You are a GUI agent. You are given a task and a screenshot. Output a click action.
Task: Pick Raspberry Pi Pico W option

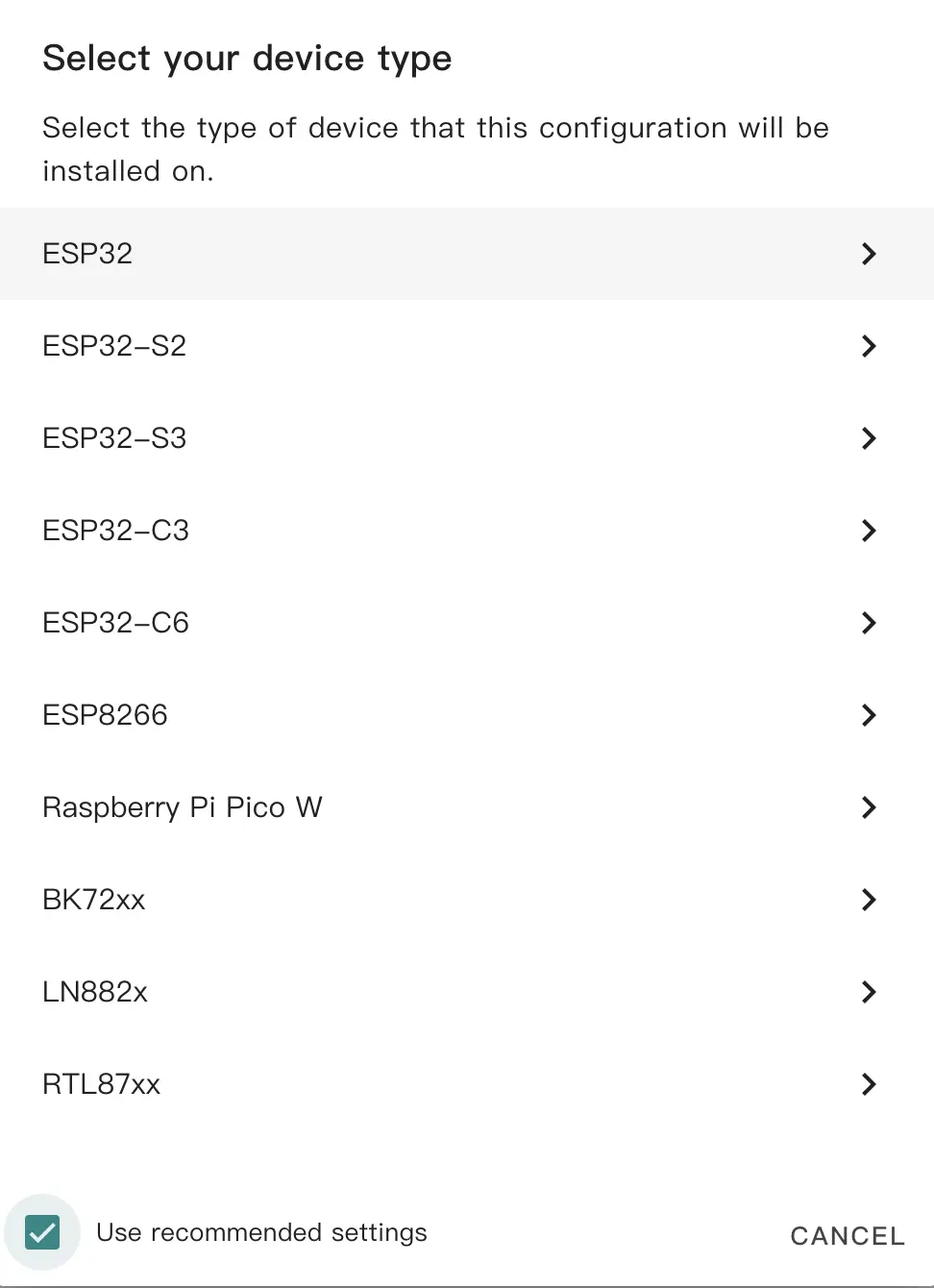pyautogui.click(x=183, y=807)
